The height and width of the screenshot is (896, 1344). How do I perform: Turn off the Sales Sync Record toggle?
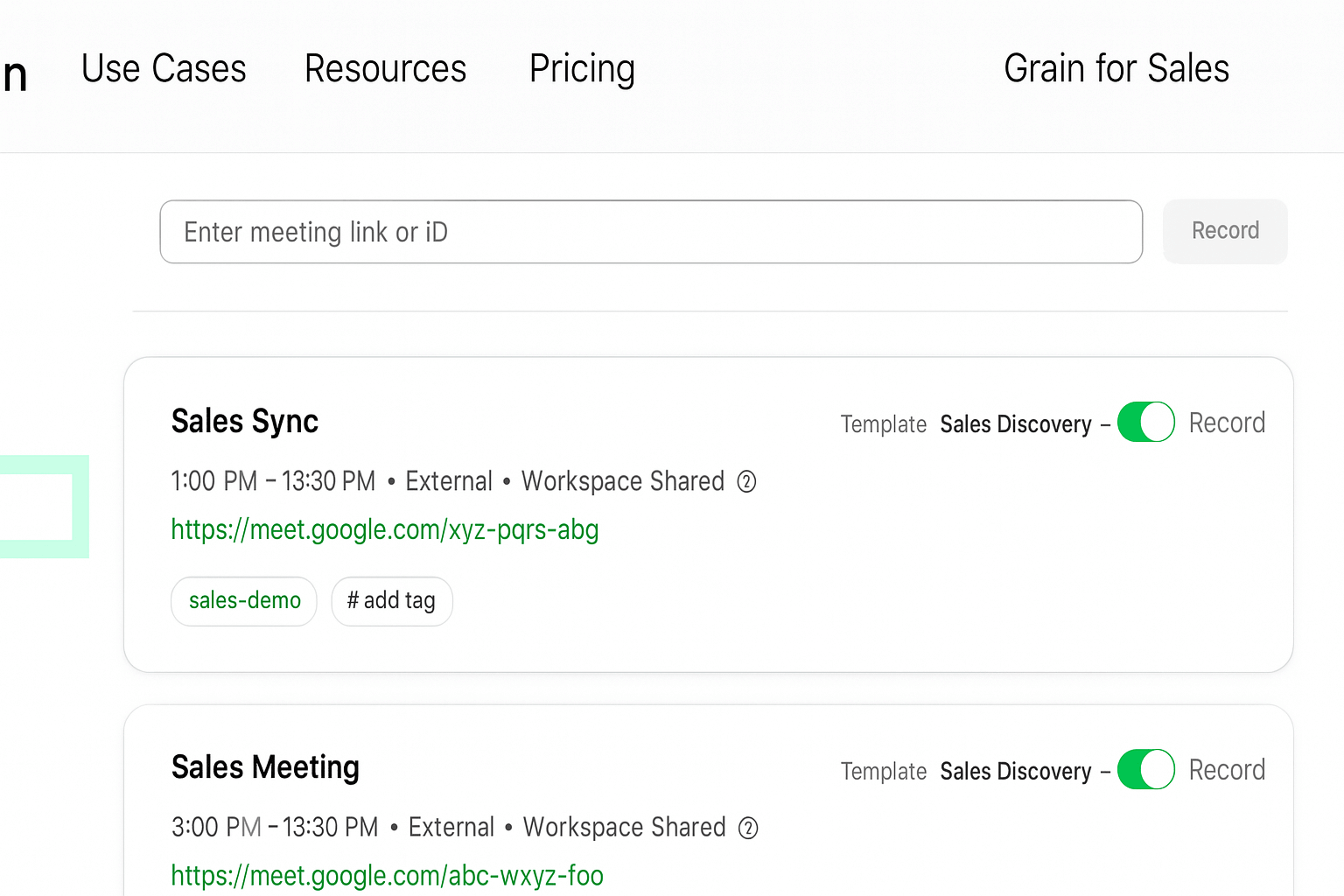[x=1145, y=423]
